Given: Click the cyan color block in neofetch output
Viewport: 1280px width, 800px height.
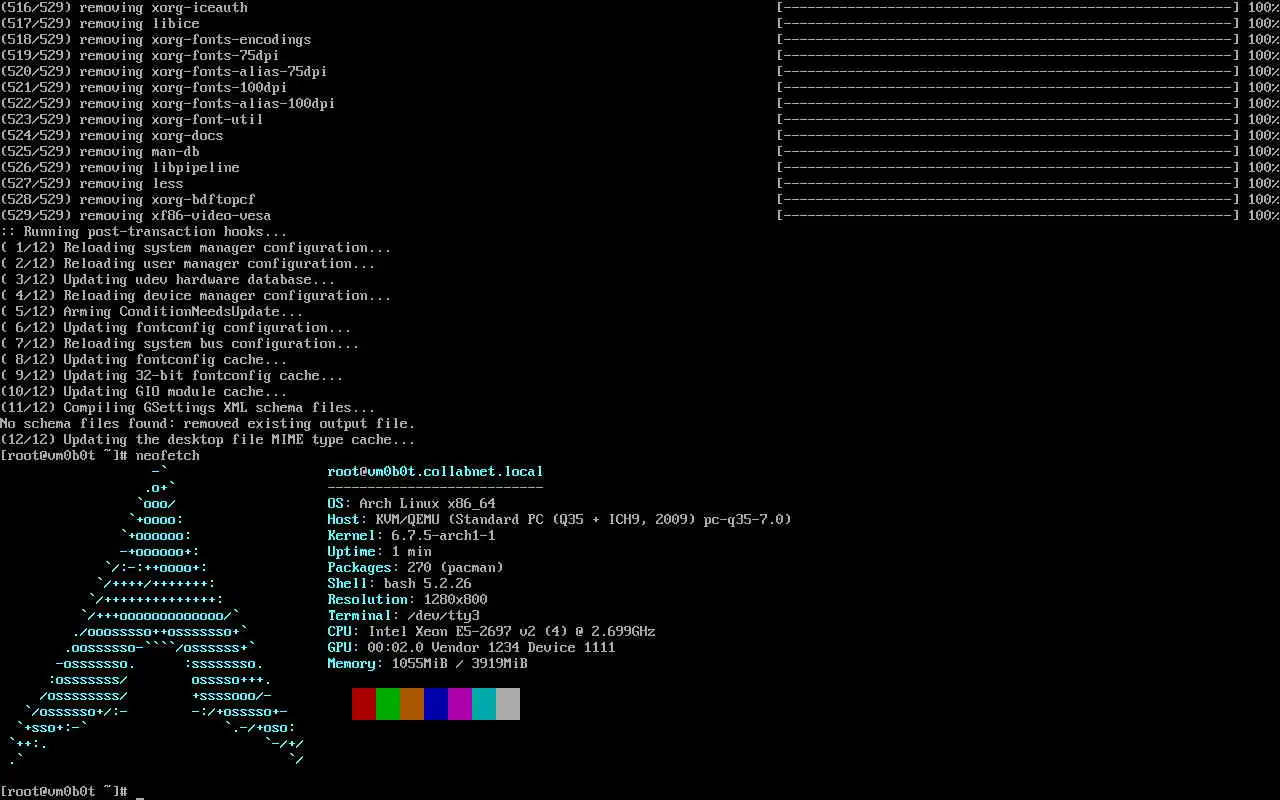Looking at the screenshot, I should [x=484, y=703].
